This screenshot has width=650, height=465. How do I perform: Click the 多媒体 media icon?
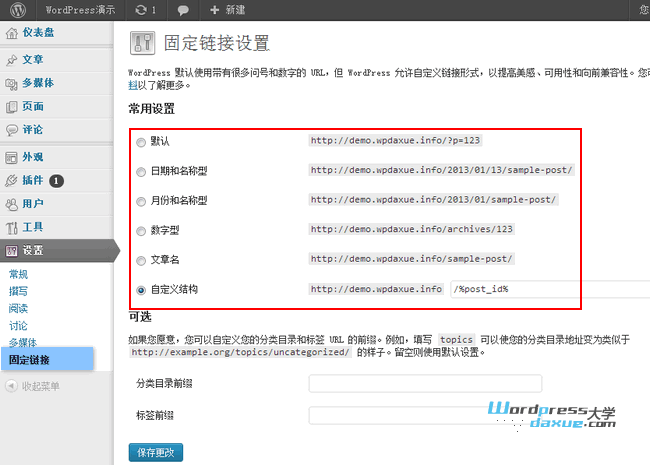[x=12, y=83]
